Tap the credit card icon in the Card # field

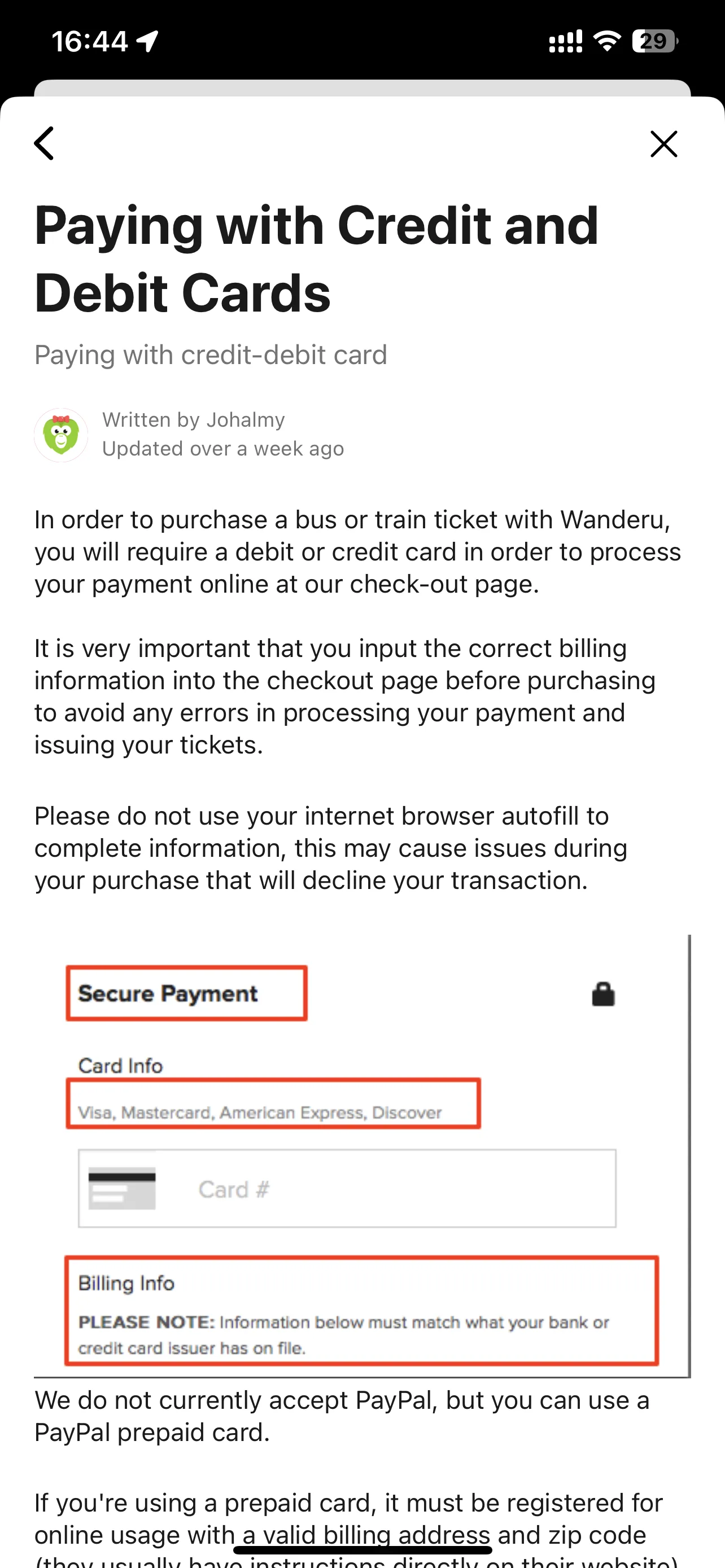pos(122,1188)
